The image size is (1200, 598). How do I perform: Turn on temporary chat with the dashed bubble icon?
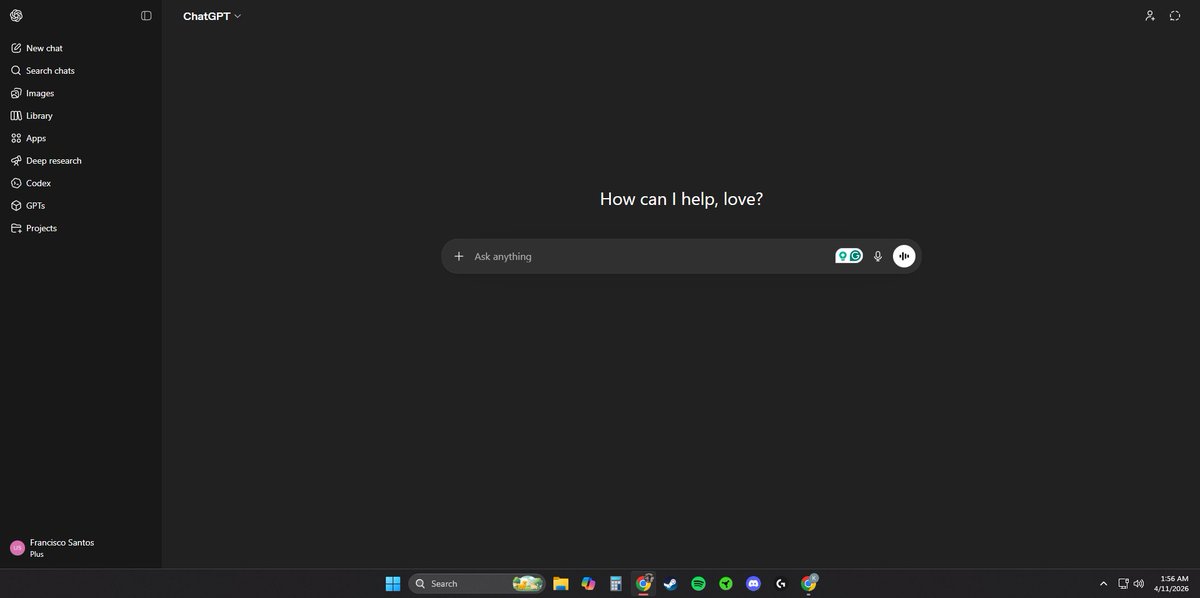tap(1175, 16)
